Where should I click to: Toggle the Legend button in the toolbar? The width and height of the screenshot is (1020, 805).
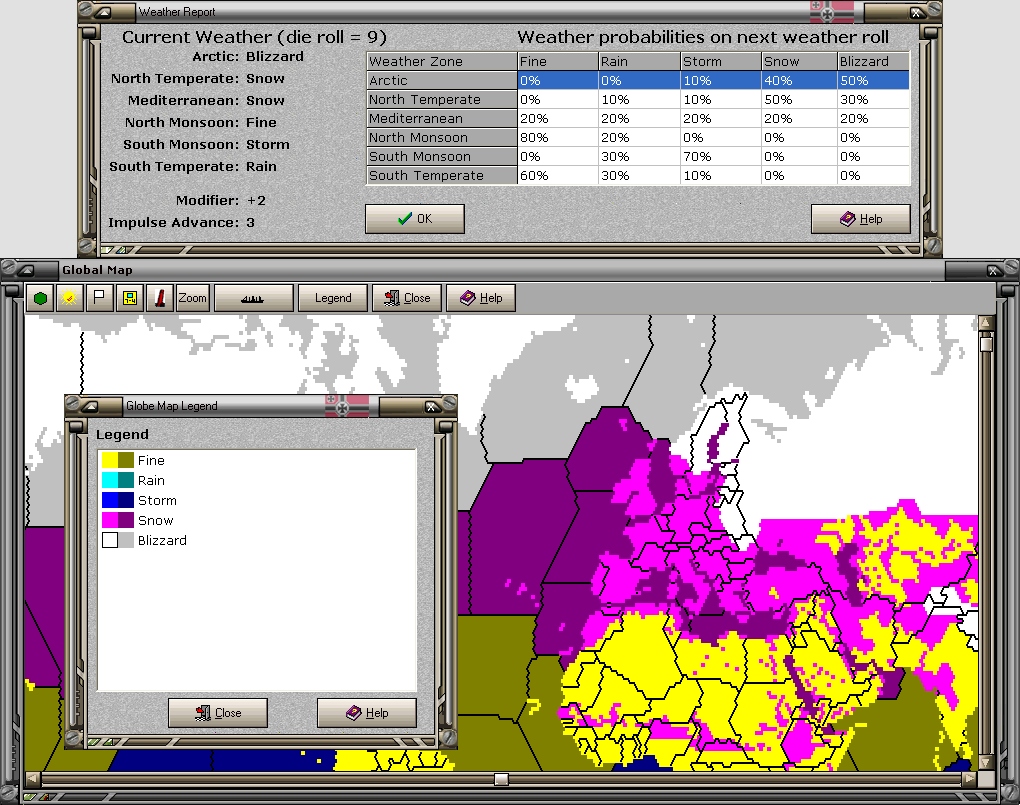pos(333,298)
